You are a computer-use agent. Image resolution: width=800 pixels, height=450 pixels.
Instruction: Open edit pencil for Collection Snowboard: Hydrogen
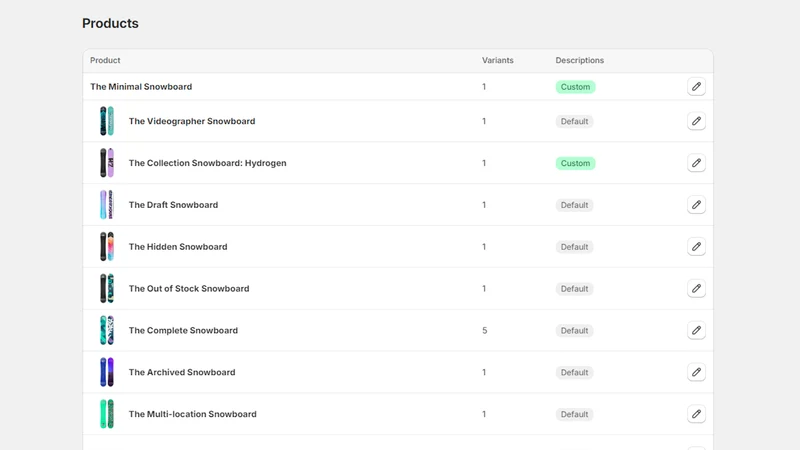(696, 163)
